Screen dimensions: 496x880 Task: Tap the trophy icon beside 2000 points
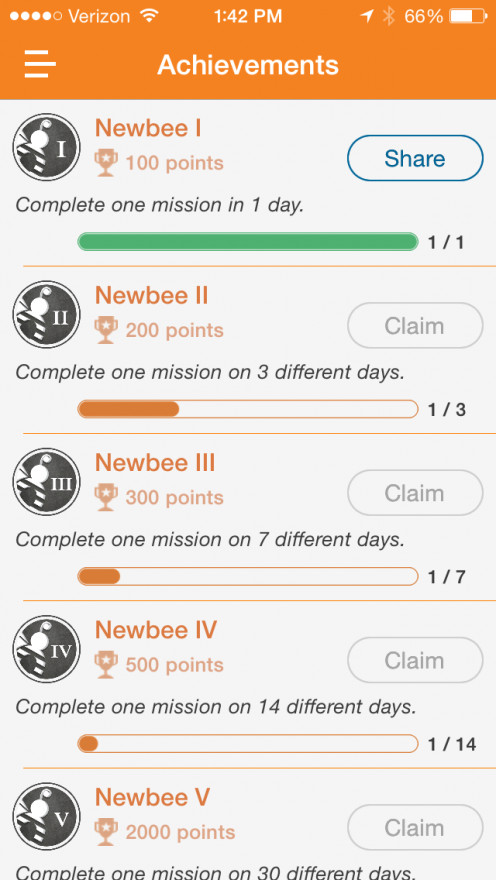coord(106,832)
